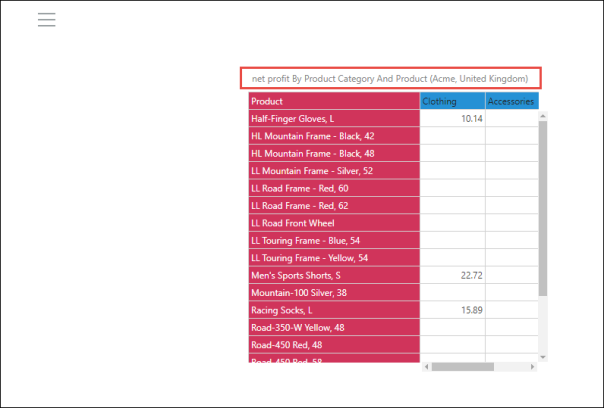Click the horizontal scrollbar right arrow
This screenshot has width=604, height=408.
click(x=533, y=367)
